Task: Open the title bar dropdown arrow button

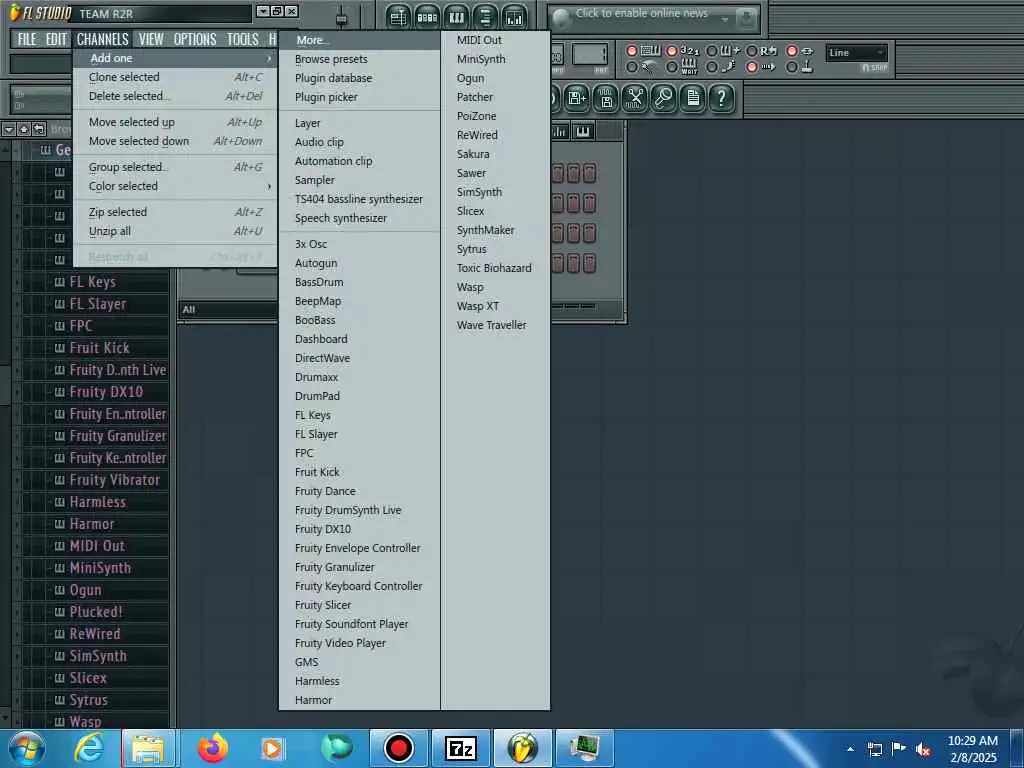Action: [x=263, y=11]
